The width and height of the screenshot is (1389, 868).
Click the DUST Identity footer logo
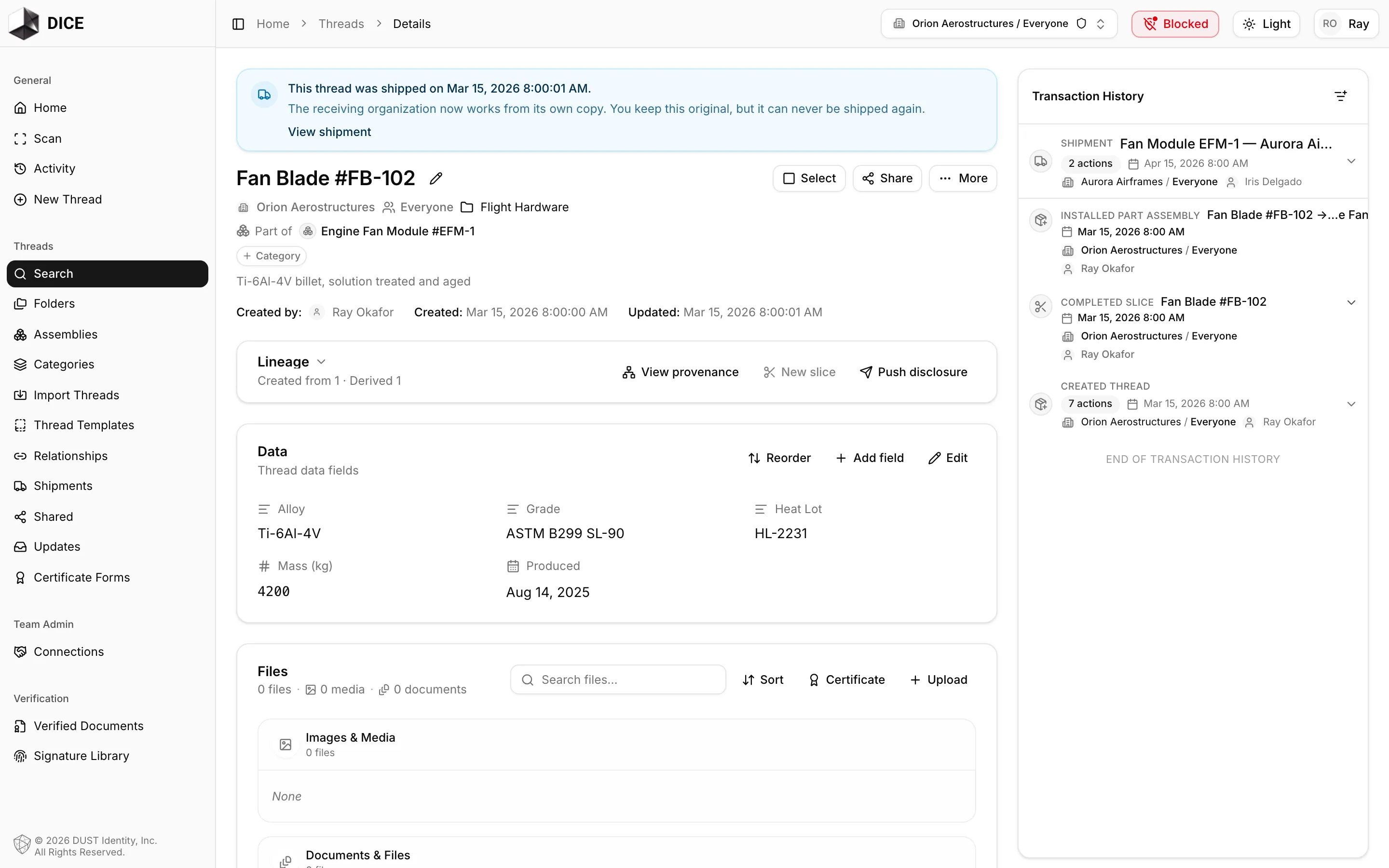22,845
